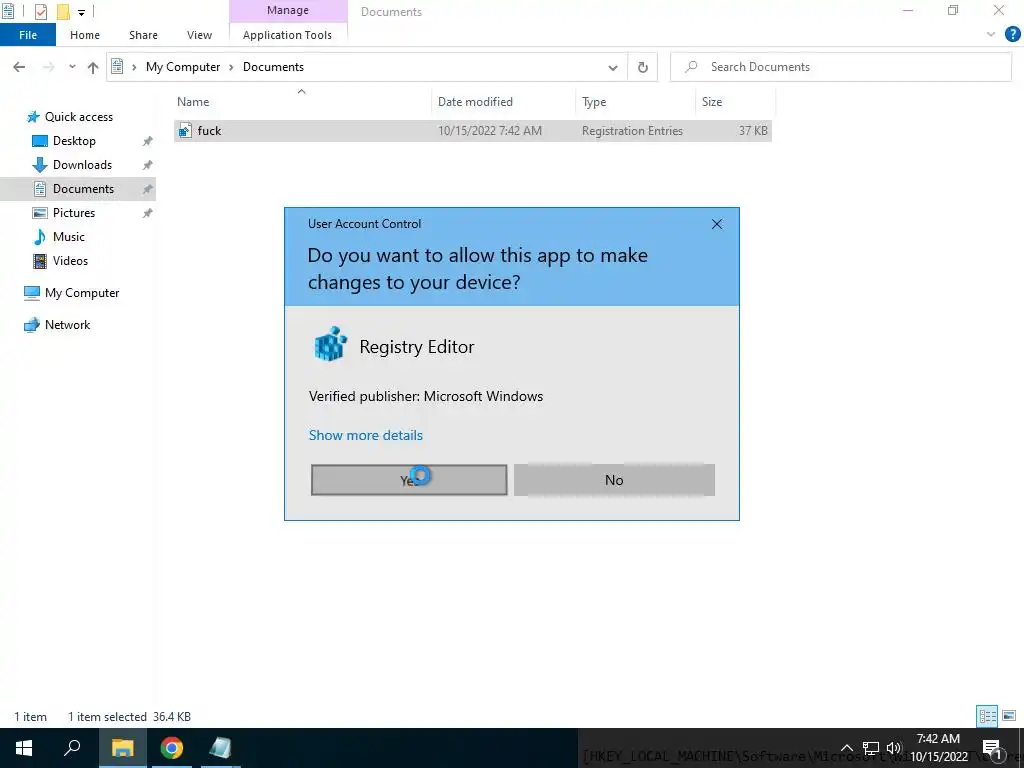Click My Computer in address breadcrumb
1024x768 pixels.
[x=183, y=67]
